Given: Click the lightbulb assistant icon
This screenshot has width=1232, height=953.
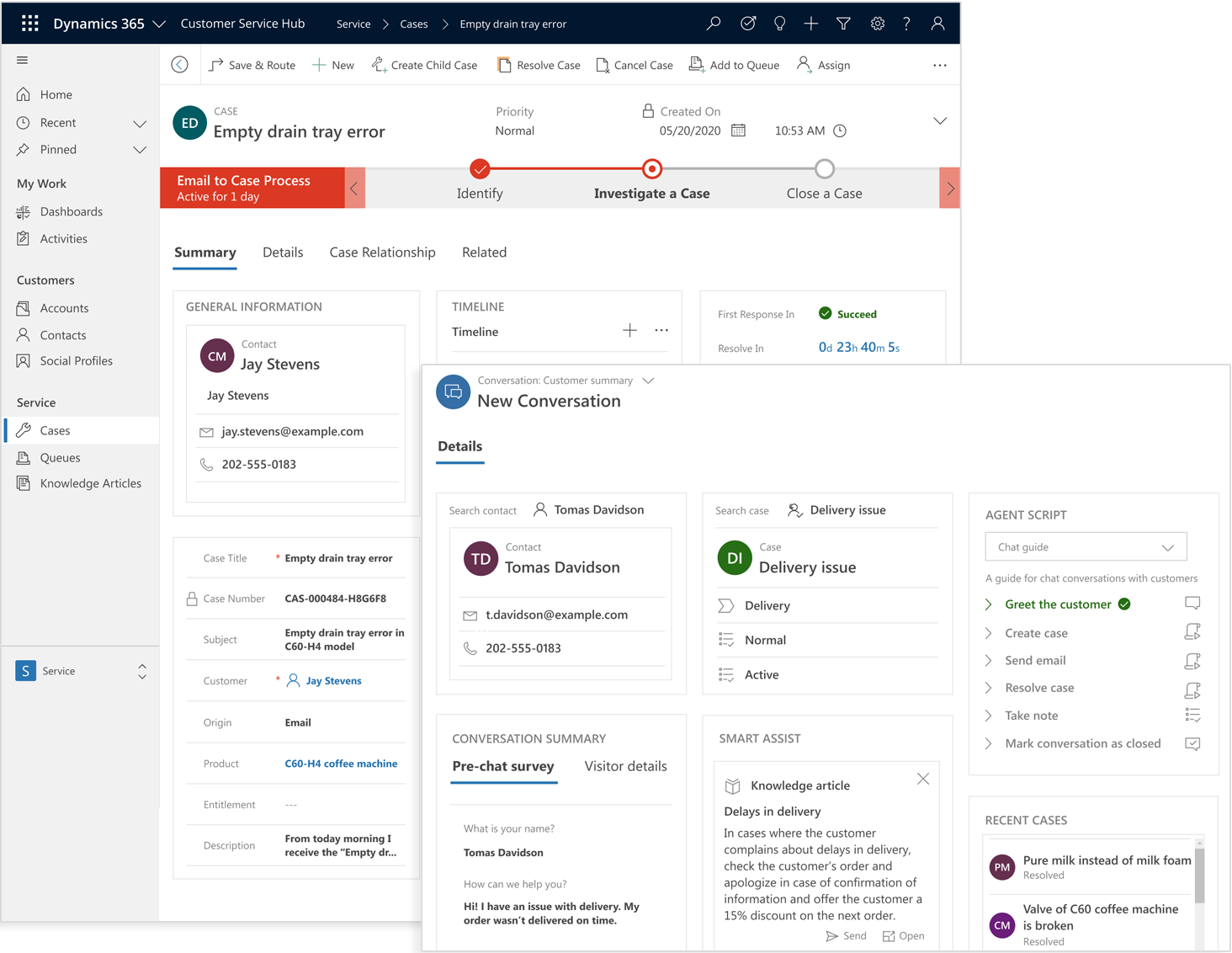Looking at the screenshot, I should tap(779, 24).
